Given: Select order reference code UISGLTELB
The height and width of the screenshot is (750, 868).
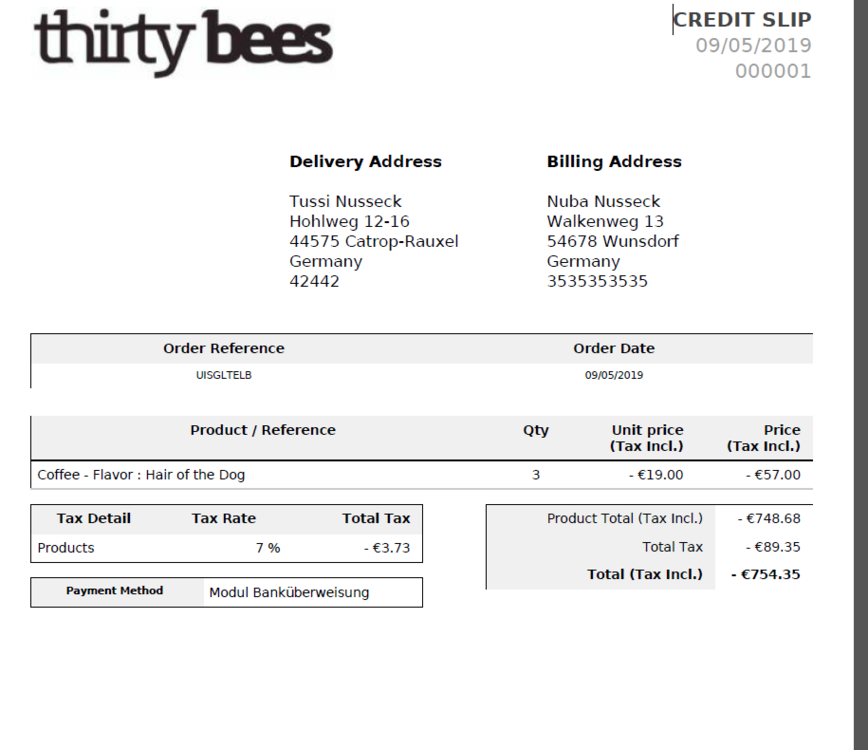Looking at the screenshot, I should pos(223,375).
